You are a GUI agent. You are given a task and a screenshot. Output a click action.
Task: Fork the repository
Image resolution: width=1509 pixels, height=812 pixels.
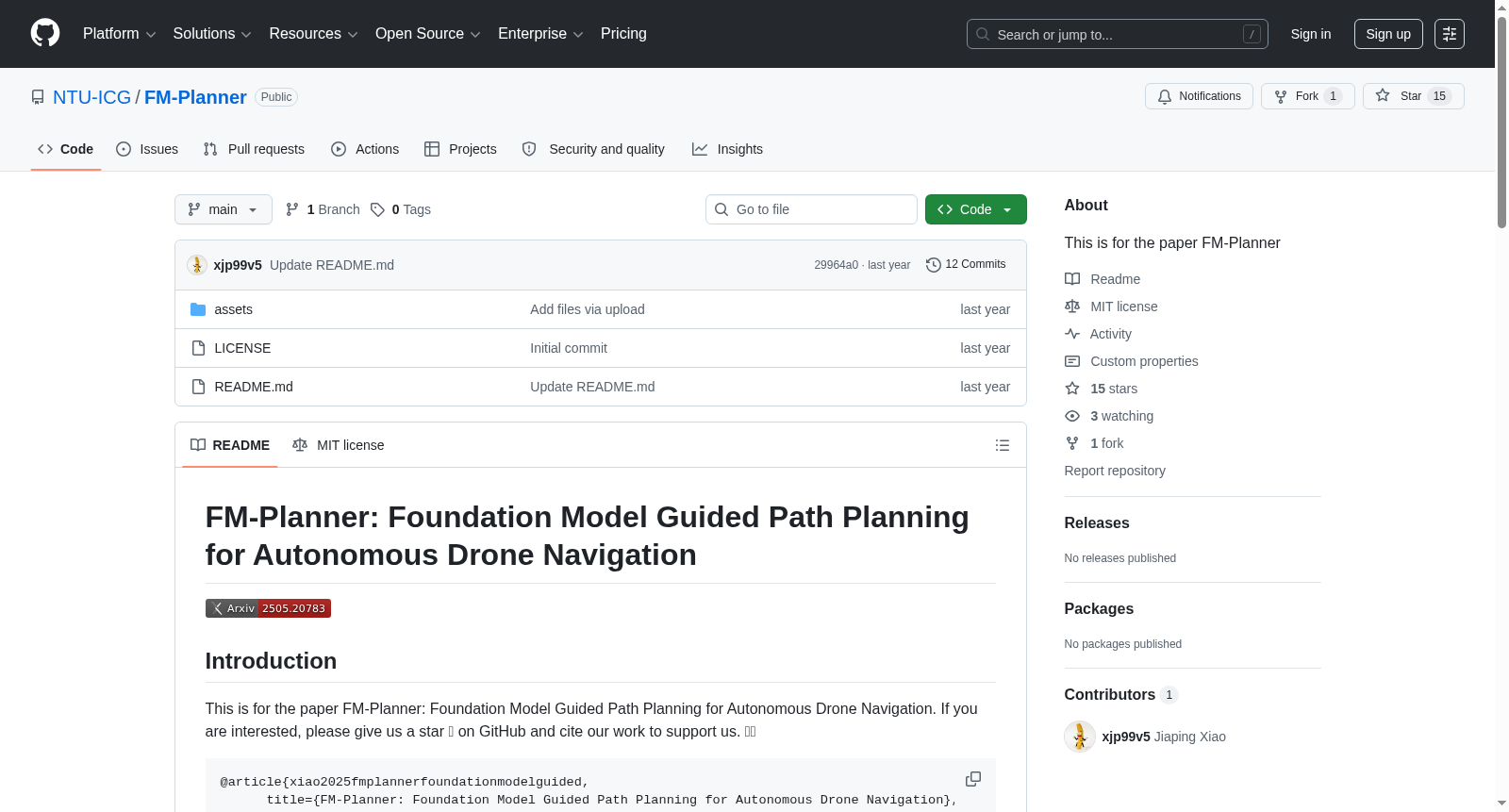pos(1308,96)
